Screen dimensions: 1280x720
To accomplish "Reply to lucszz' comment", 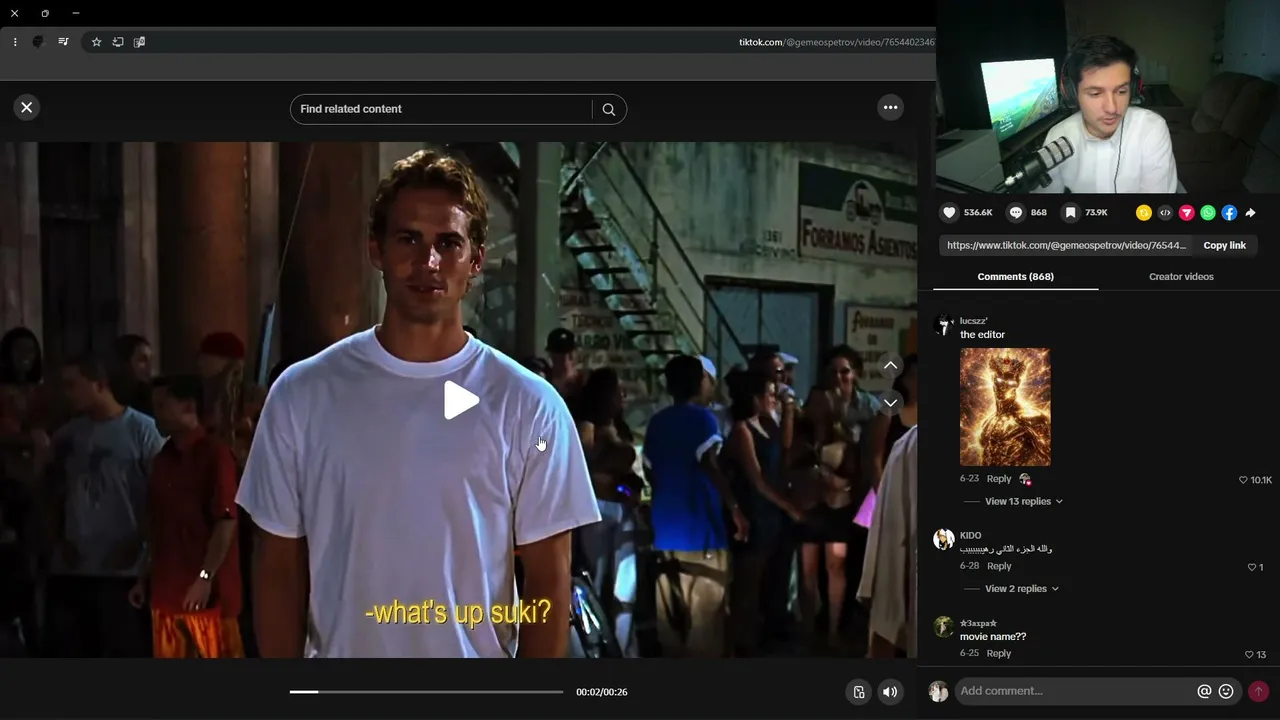I will tap(999, 479).
